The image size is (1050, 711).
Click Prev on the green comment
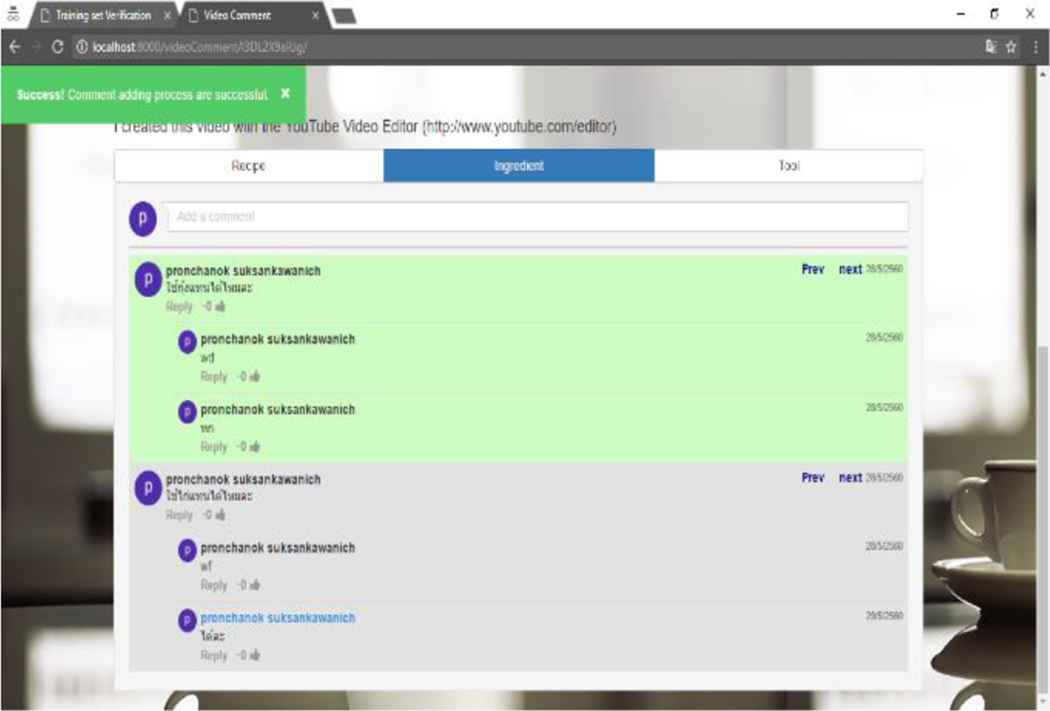point(813,270)
